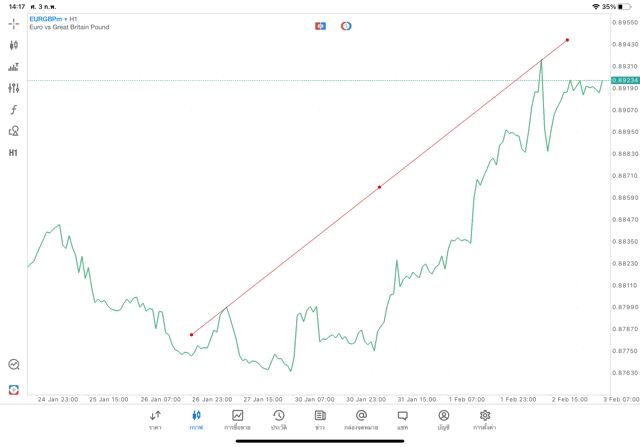Toggle the one-click trading panel icon
Screen dimensions: 640x447
point(320,25)
